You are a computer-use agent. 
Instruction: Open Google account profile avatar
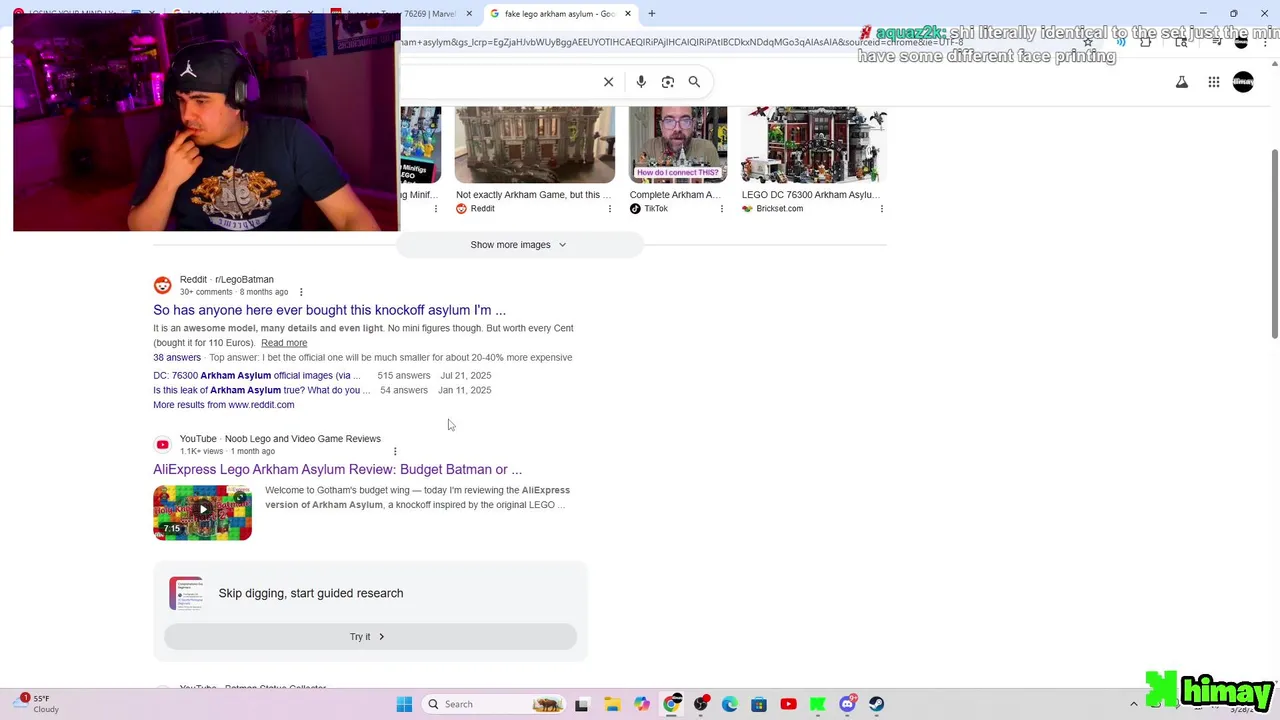coord(1243,82)
